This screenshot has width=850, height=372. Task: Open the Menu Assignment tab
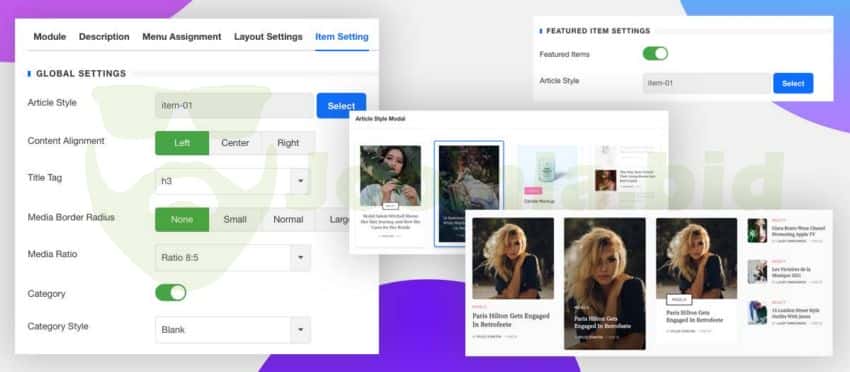tap(182, 37)
